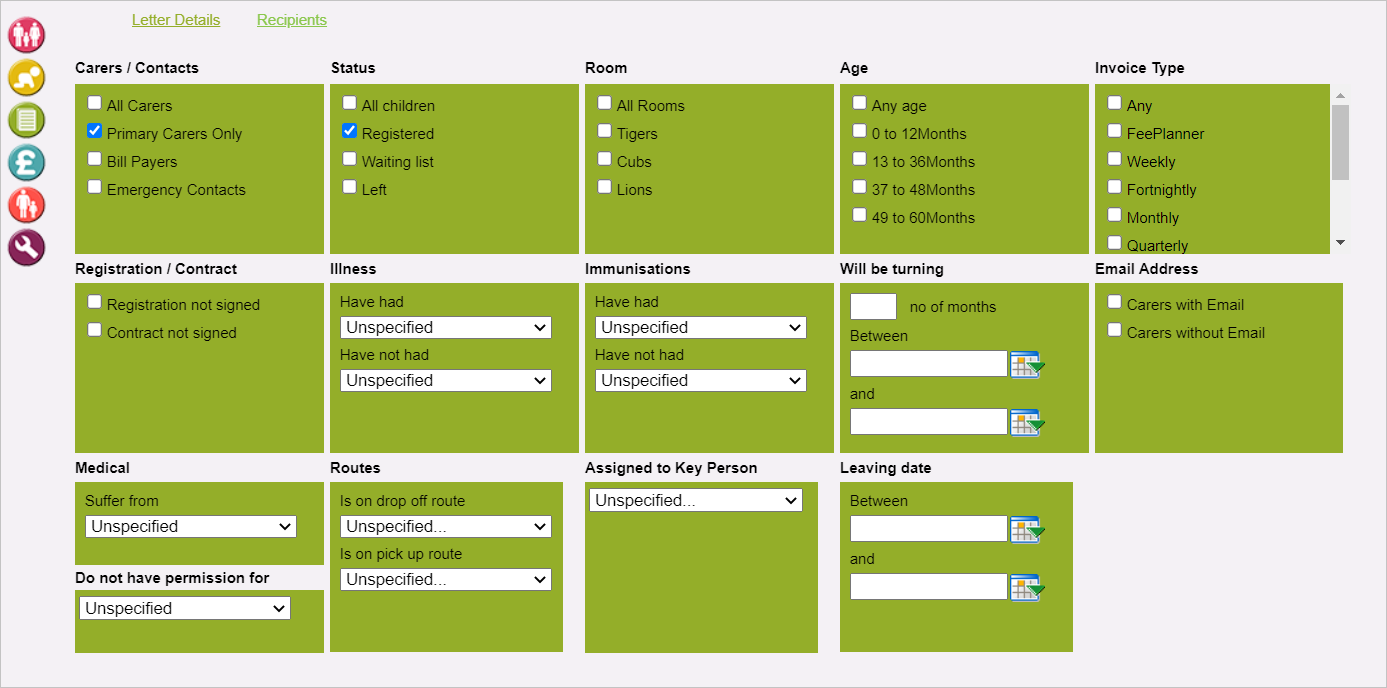Enable the Carers with Email checkbox
This screenshot has width=1387, height=688.
(x=1114, y=302)
